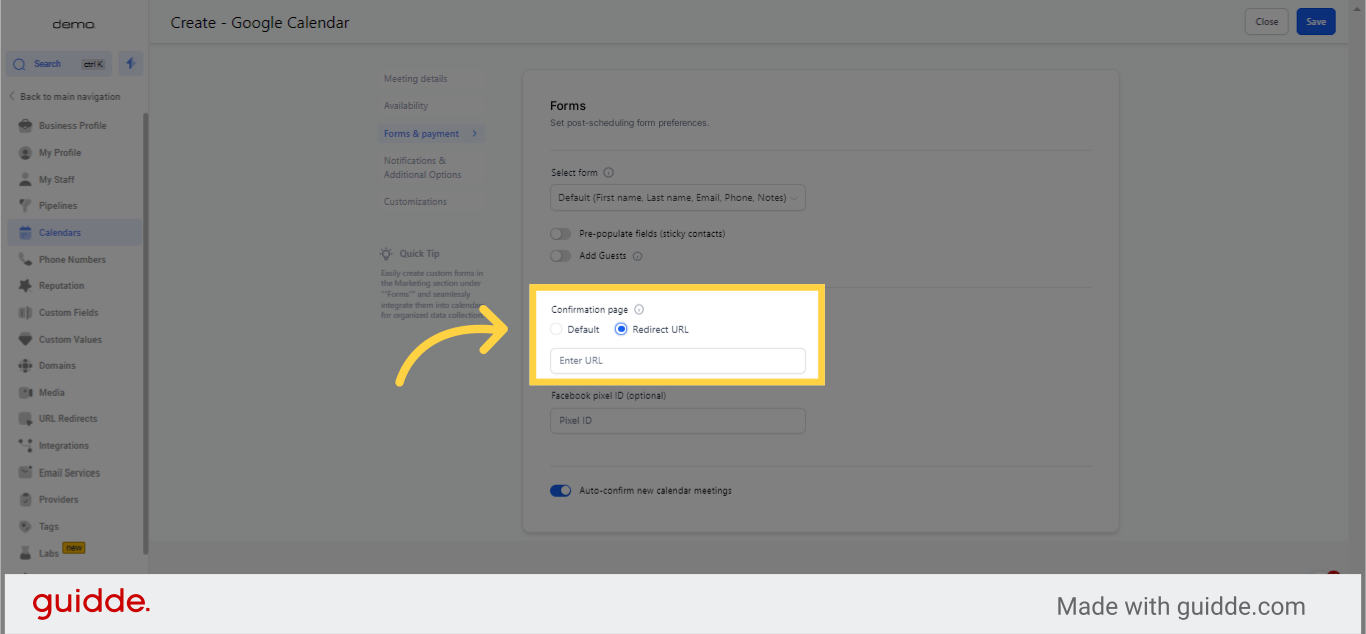
Task: Open Pipelines via its funnel icon
Action: 26,206
